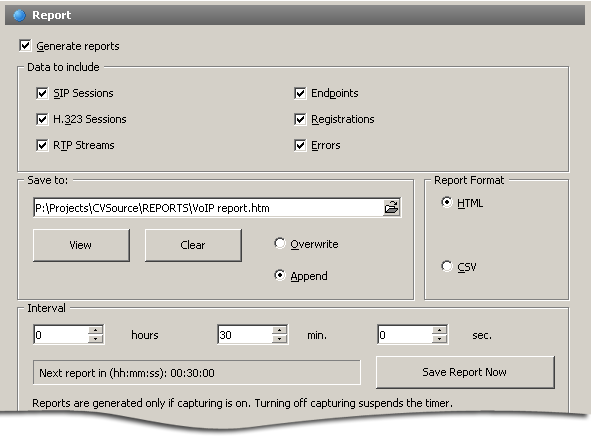Decrease the minutes spinner value
Screen dimensions: 591x436
279,339
